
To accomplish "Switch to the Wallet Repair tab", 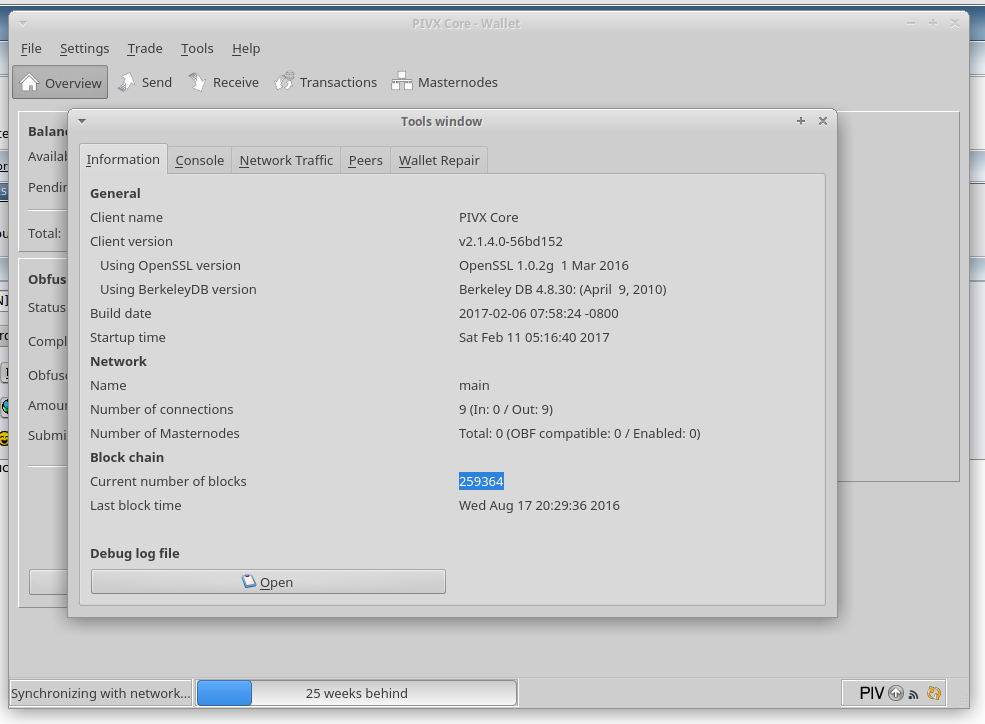I will tap(439, 160).
